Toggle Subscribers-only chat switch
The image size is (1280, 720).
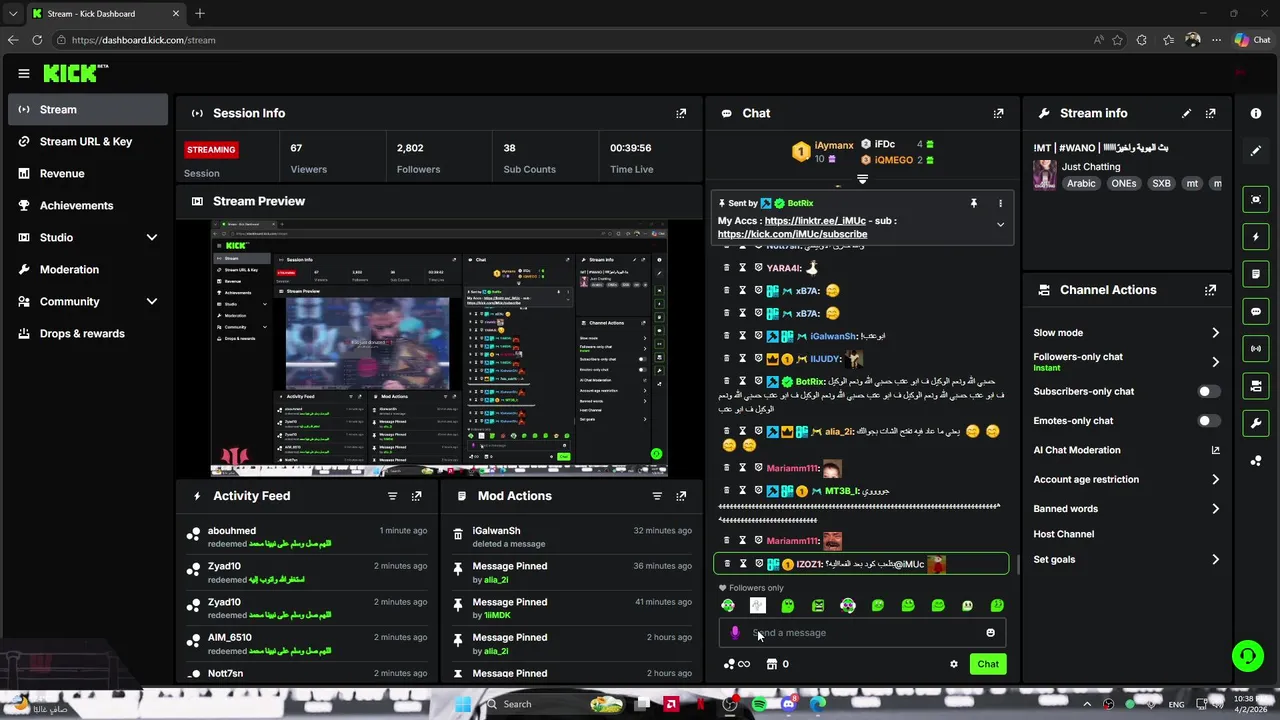click(x=1208, y=392)
